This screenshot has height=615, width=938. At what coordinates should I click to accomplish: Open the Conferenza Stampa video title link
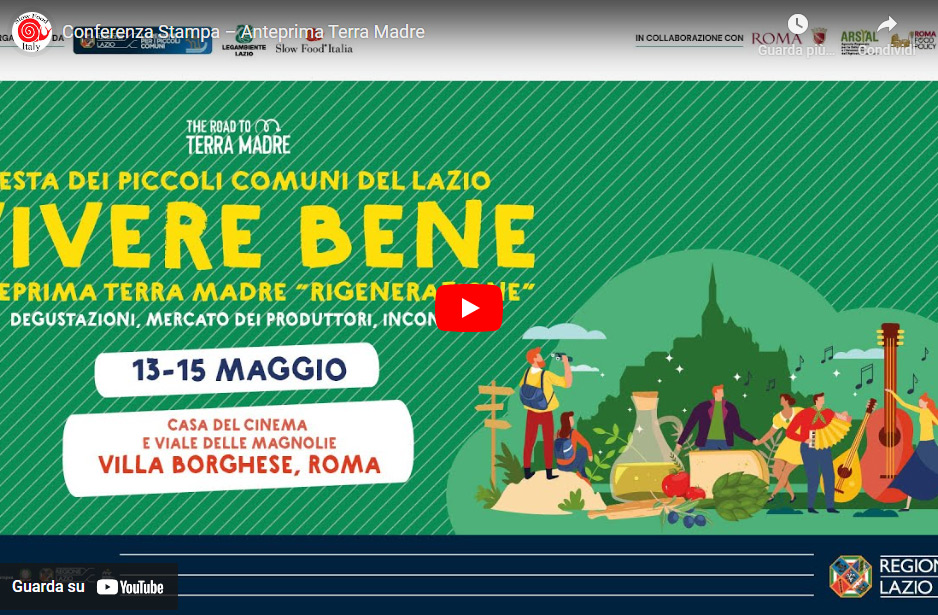coord(243,32)
